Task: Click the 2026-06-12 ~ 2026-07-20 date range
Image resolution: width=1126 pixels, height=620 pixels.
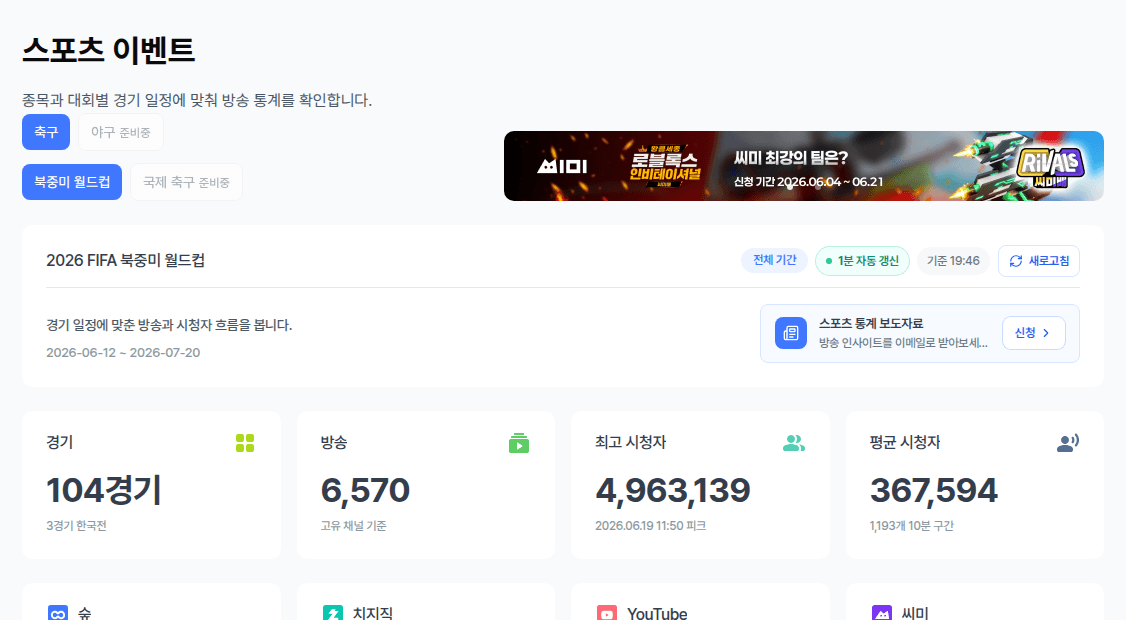Action: click(x=124, y=353)
